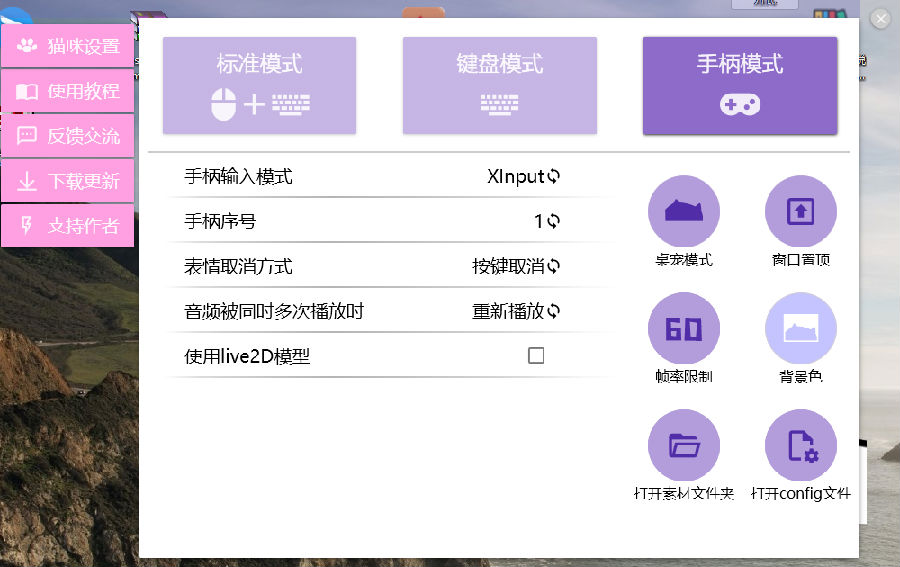
Task: Open the 猫咪设置 cat settings menu
Action: click(68, 46)
